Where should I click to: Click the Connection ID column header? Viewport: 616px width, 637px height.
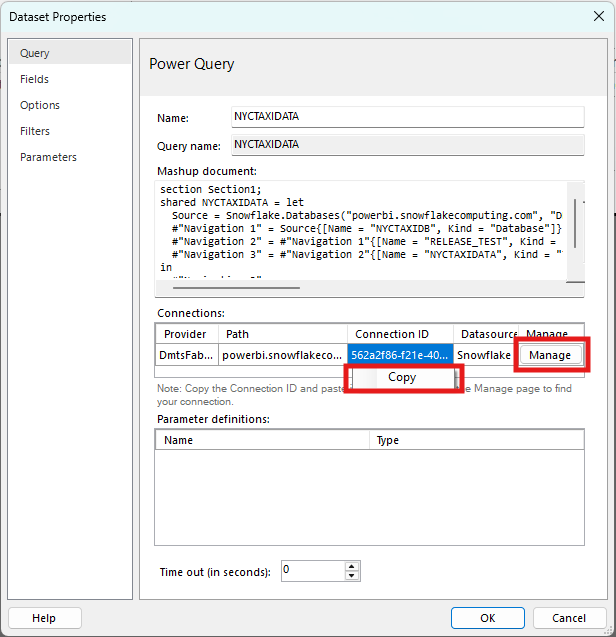click(x=400, y=334)
